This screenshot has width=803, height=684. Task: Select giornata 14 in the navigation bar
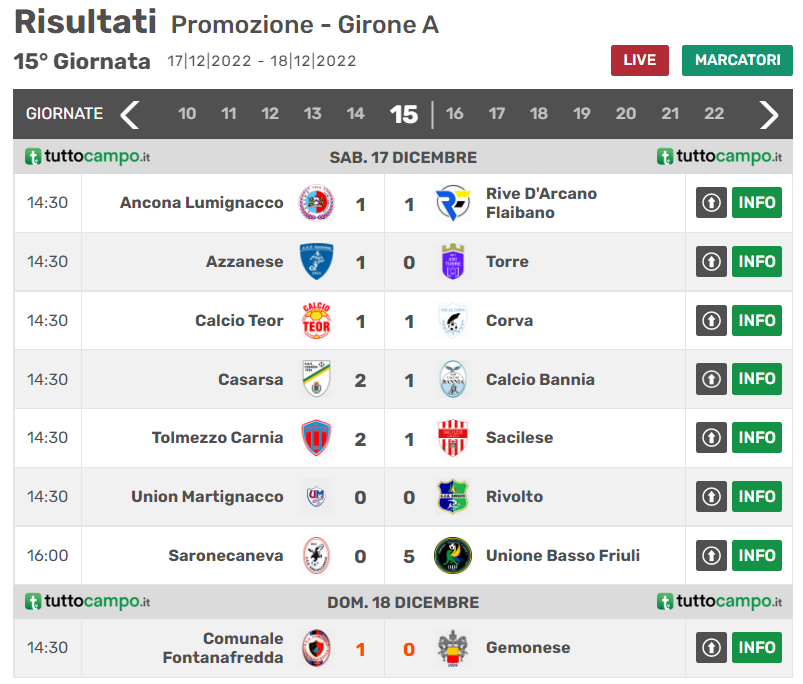(355, 114)
